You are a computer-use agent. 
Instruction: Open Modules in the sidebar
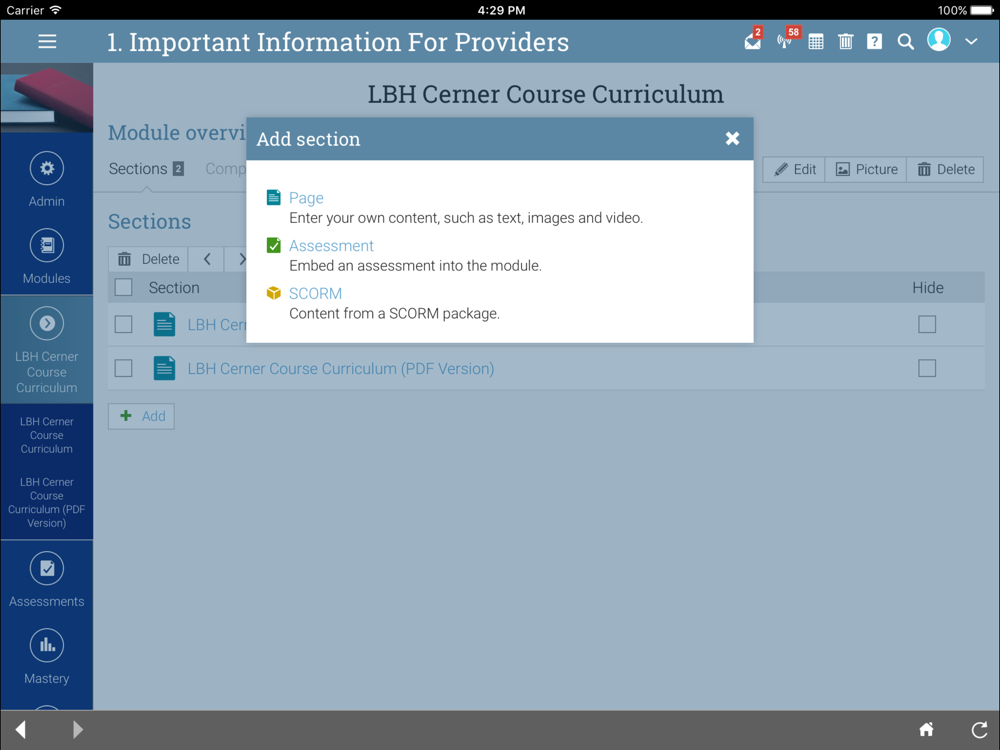click(47, 257)
